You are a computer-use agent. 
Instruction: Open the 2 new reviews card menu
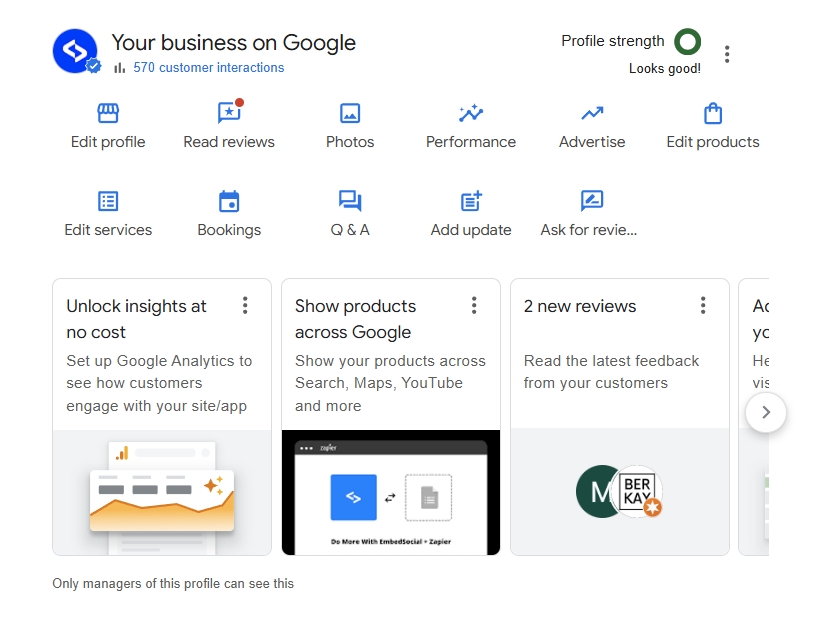click(703, 305)
